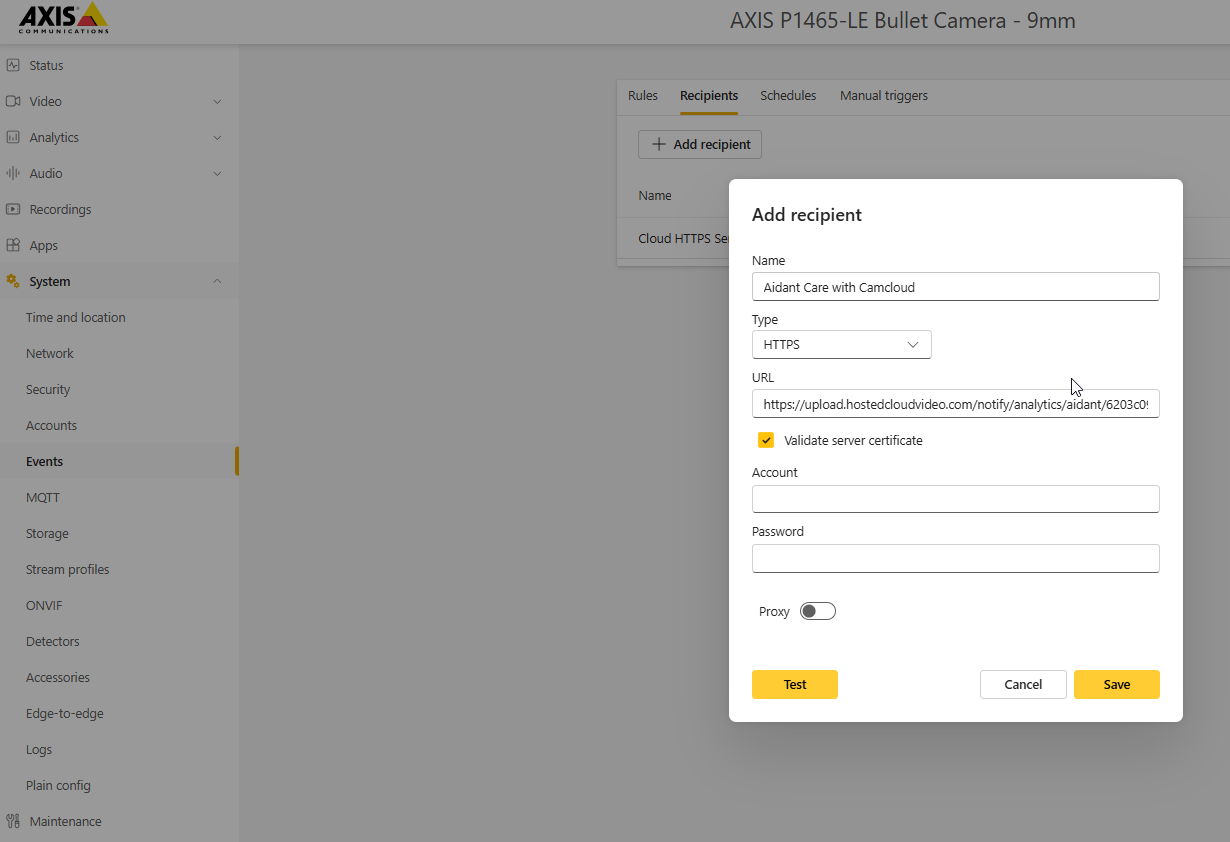Open the Manual triggers tab
The image size is (1230, 842).
[x=883, y=96]
